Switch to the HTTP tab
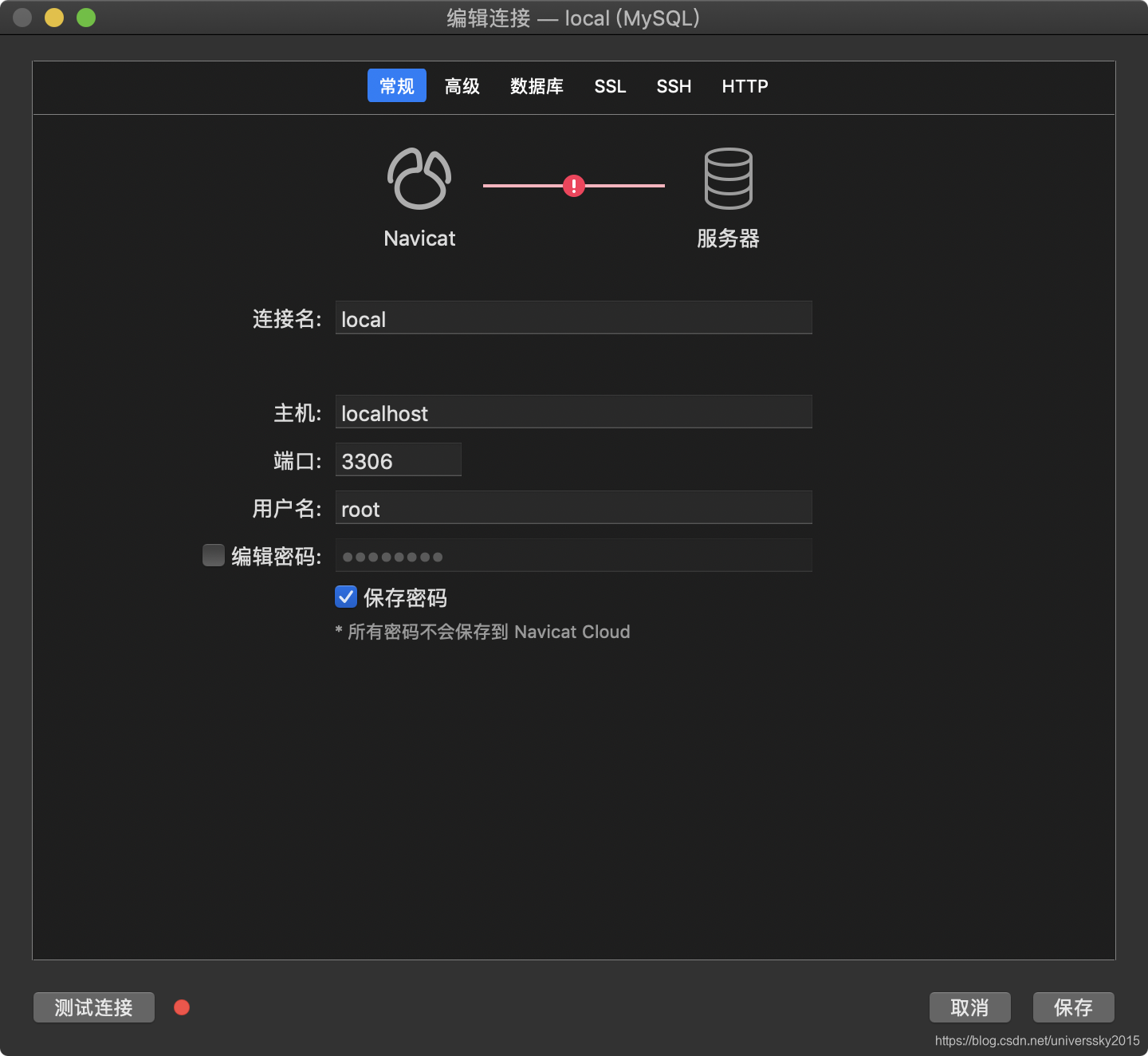The width and height of the screenshot is (1148, 1056). pyautogui.click(x=744, y=86)
